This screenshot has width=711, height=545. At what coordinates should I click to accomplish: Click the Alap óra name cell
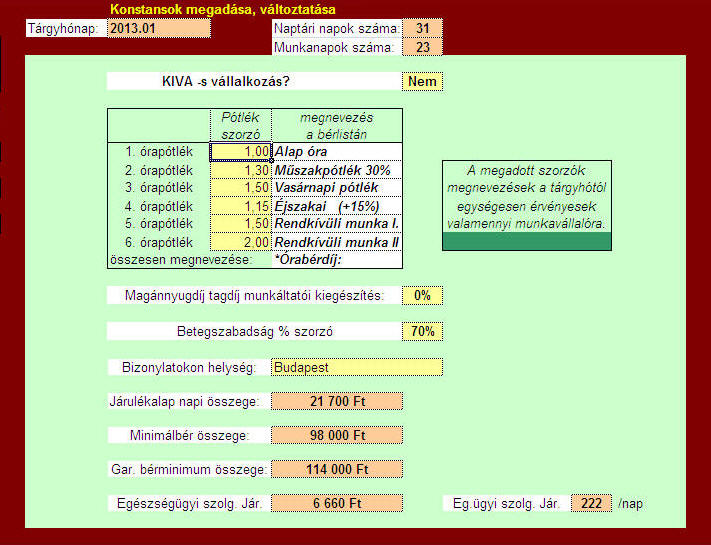tap(337, 152)
